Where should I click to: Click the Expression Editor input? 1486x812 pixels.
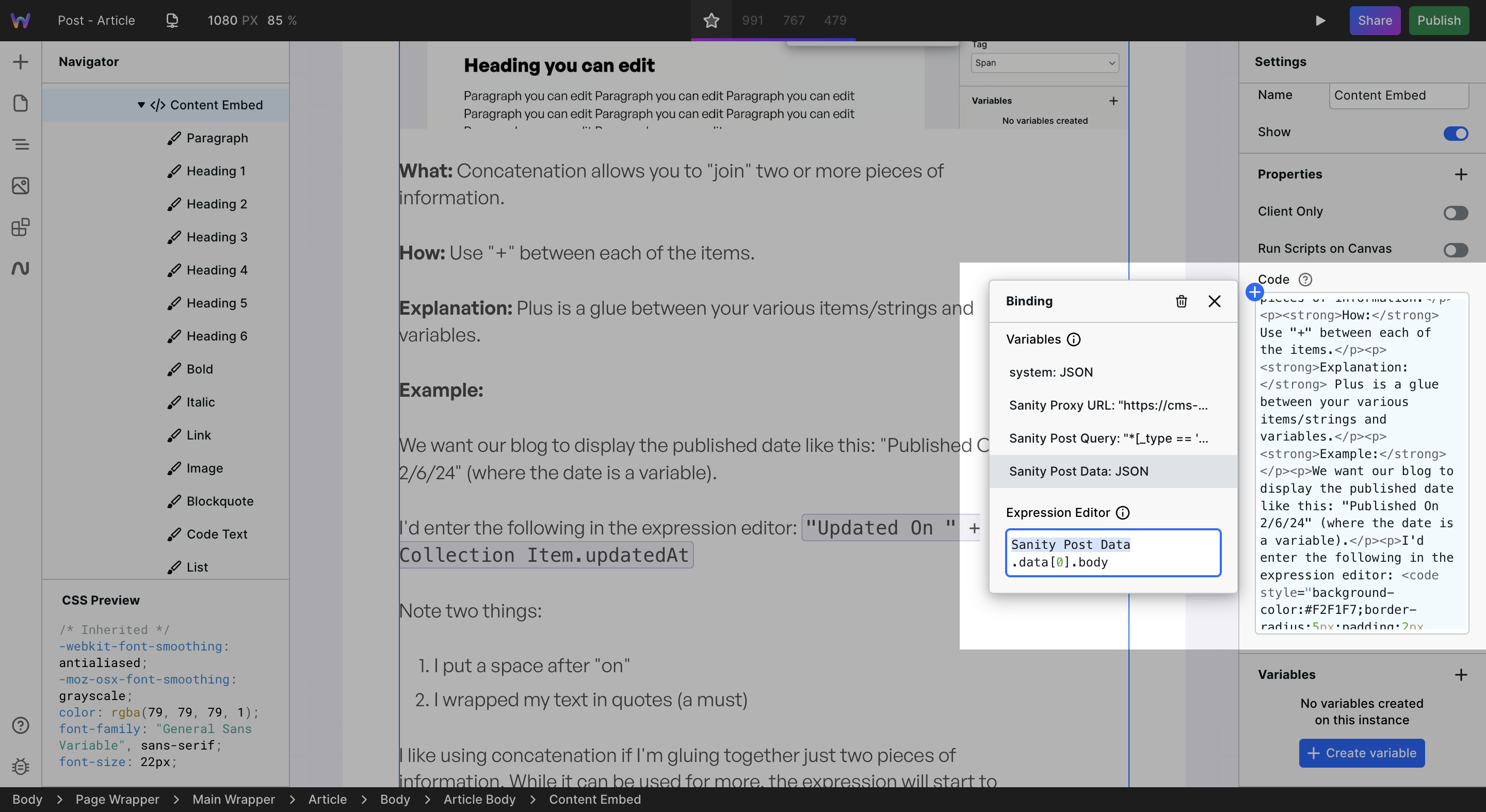pos(1113,553)
